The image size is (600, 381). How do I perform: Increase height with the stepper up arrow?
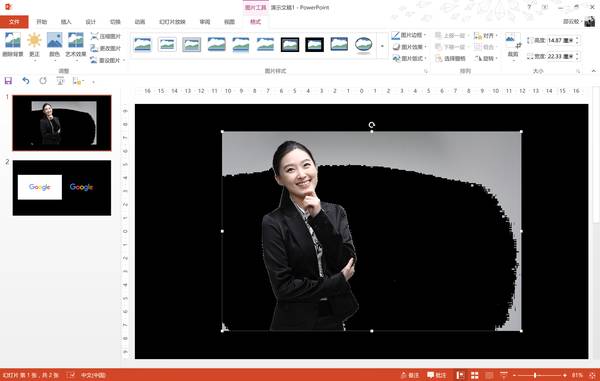coord(577,38)
